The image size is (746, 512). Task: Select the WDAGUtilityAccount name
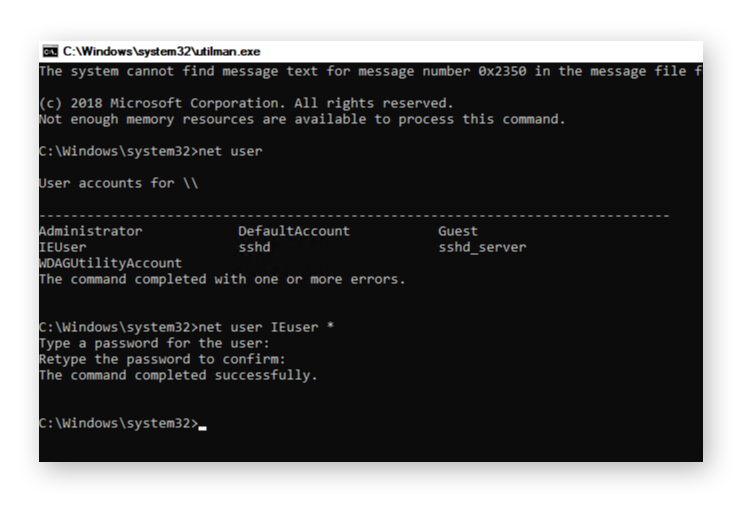[x=110, y=263]
